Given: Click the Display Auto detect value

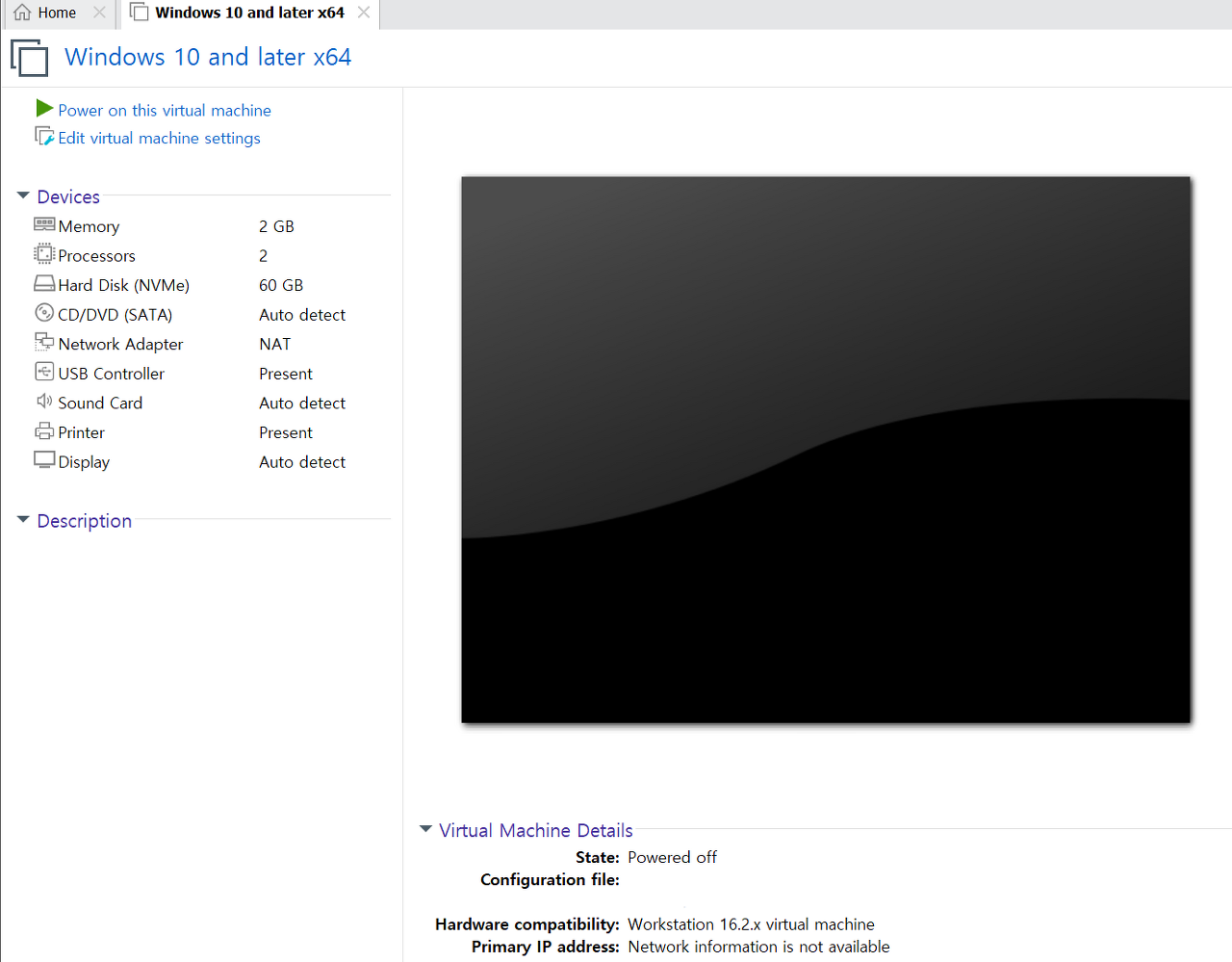Looking at the screenshot, I should pos(302,462).
